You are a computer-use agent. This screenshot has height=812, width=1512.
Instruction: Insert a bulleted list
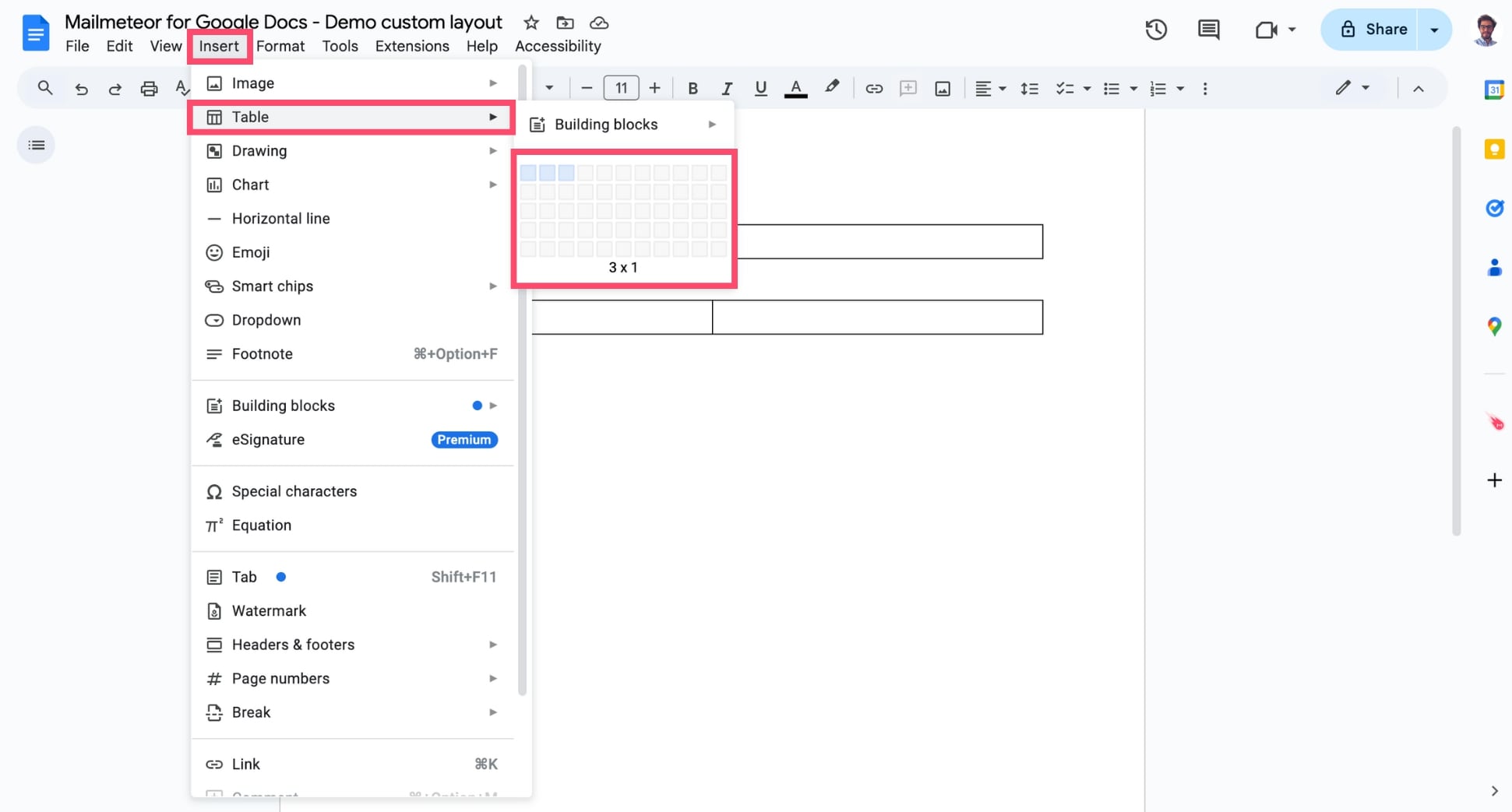pyautogui.click(x=1112, y=89)
